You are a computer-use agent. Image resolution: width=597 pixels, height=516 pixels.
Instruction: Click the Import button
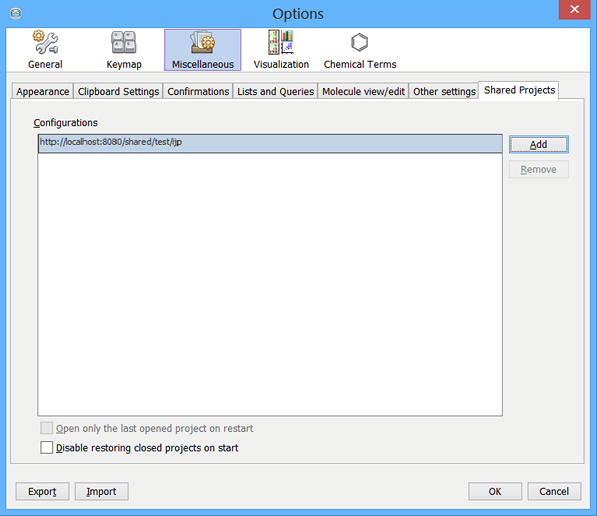click(102, 491)
